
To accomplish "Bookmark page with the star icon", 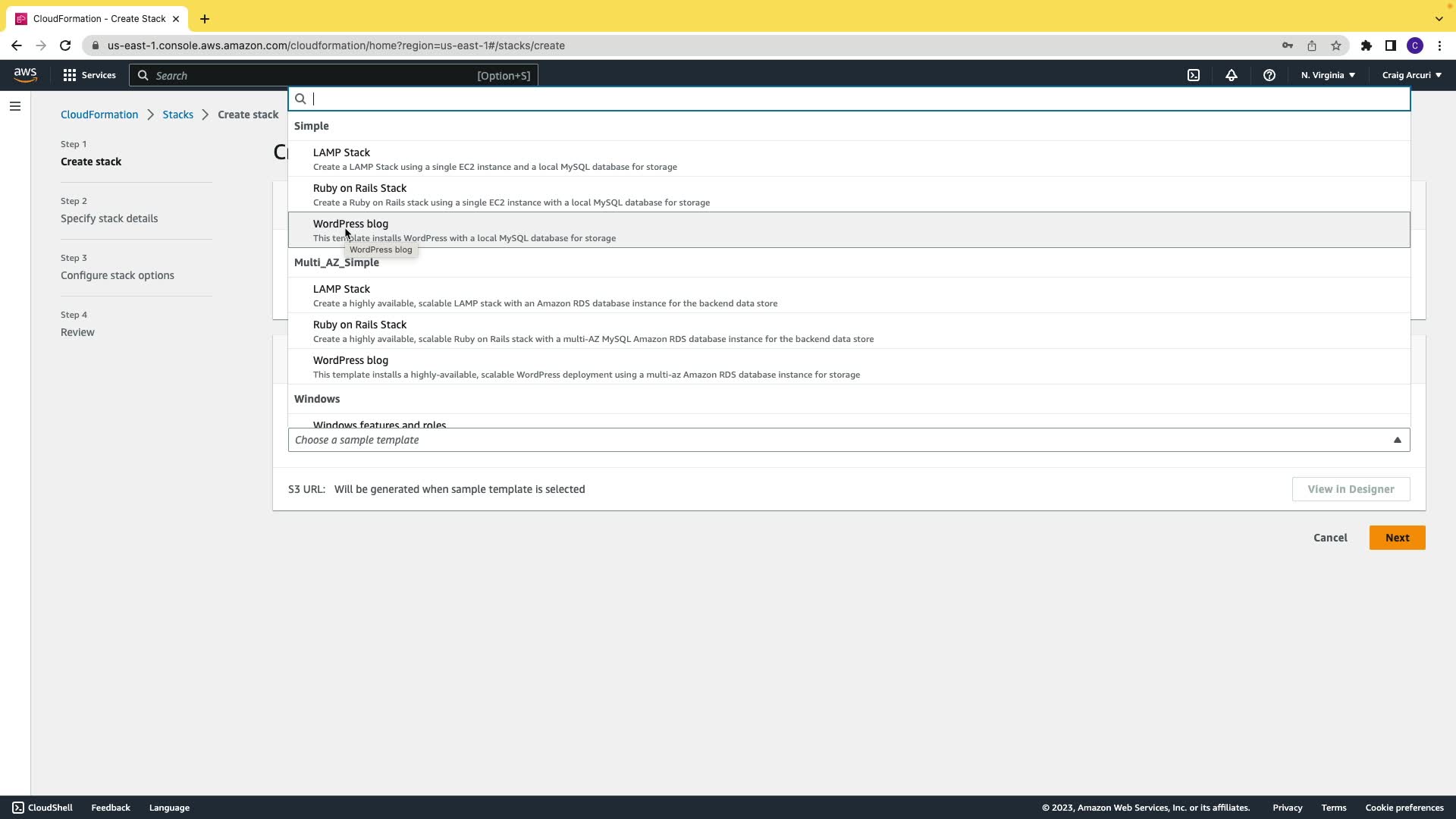I will 1336,45.
